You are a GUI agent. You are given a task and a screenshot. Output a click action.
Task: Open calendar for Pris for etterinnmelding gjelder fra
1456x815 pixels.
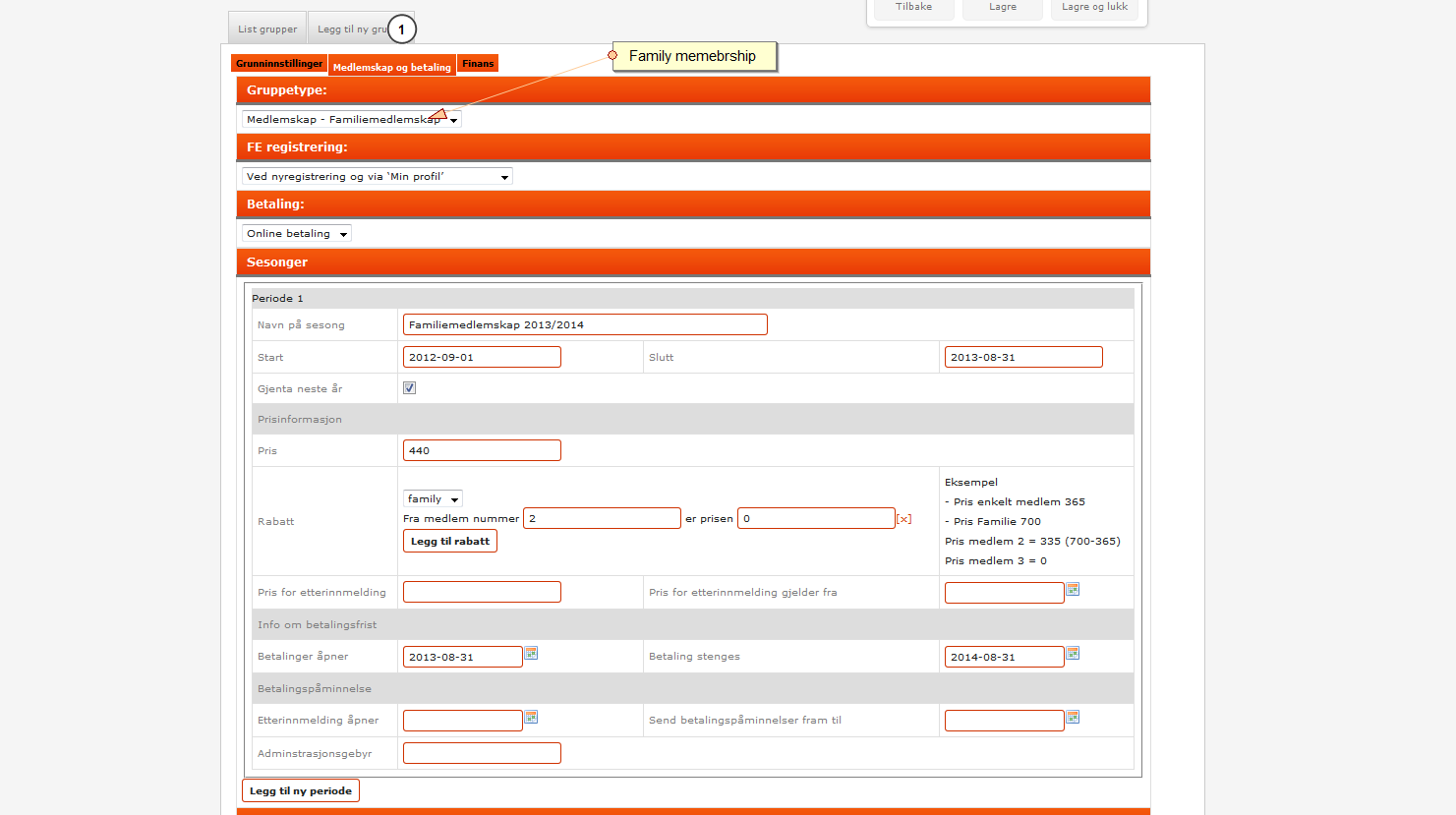pyautogui.click(x=1073, y=590)
